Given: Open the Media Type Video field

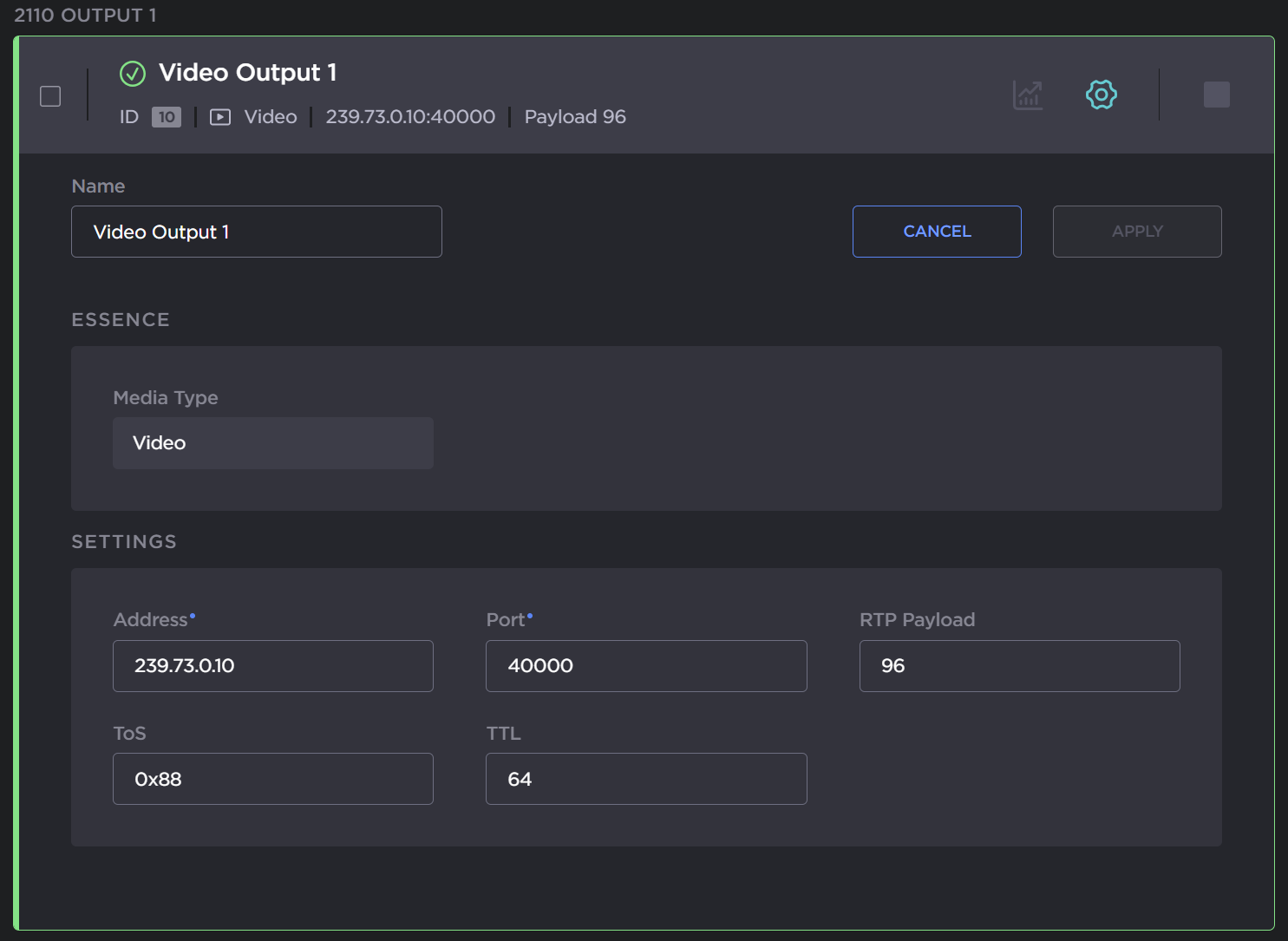Looking at the screenshot, I should point(273,443).
